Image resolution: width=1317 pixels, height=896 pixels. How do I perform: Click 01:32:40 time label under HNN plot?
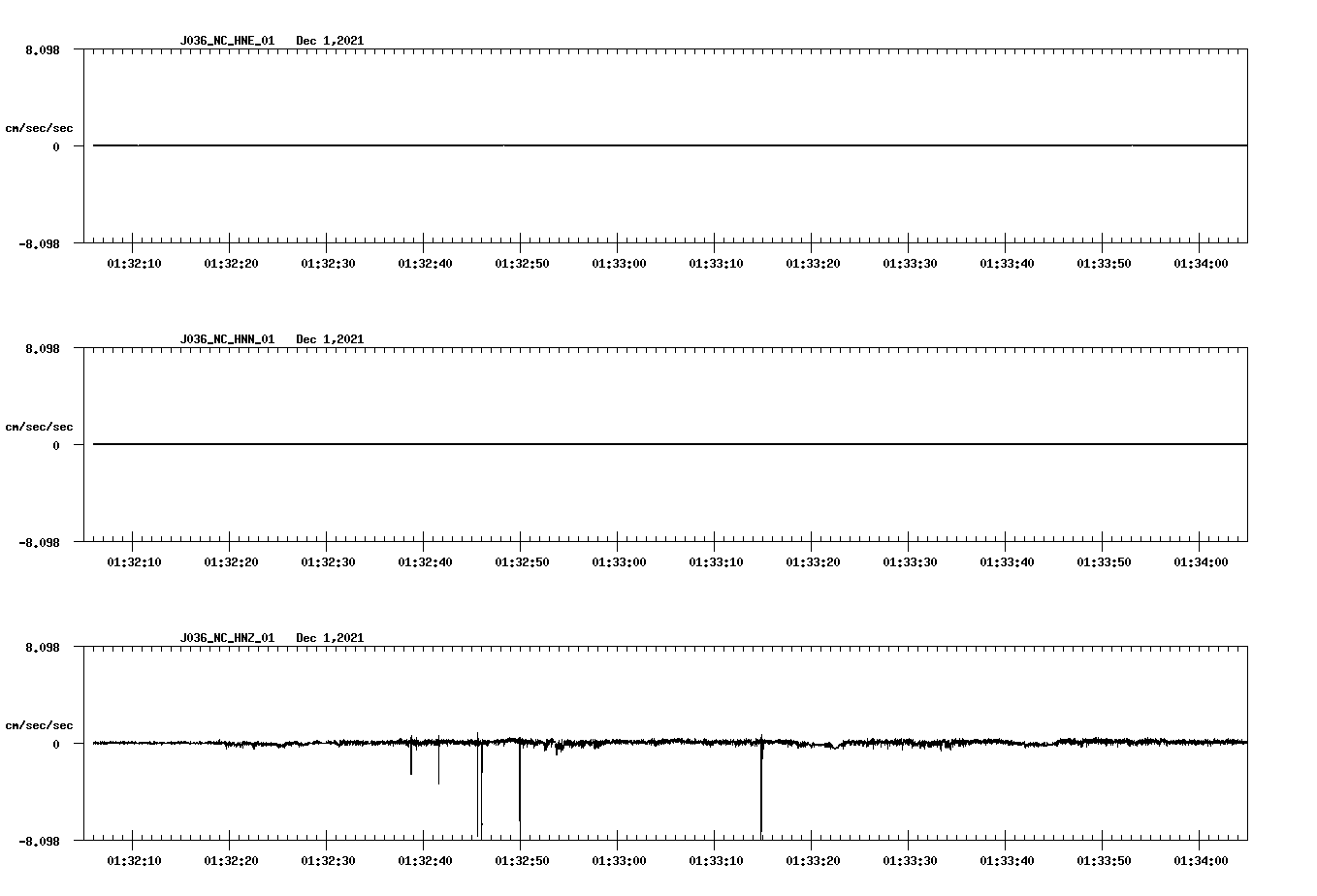tap(425, 562)
